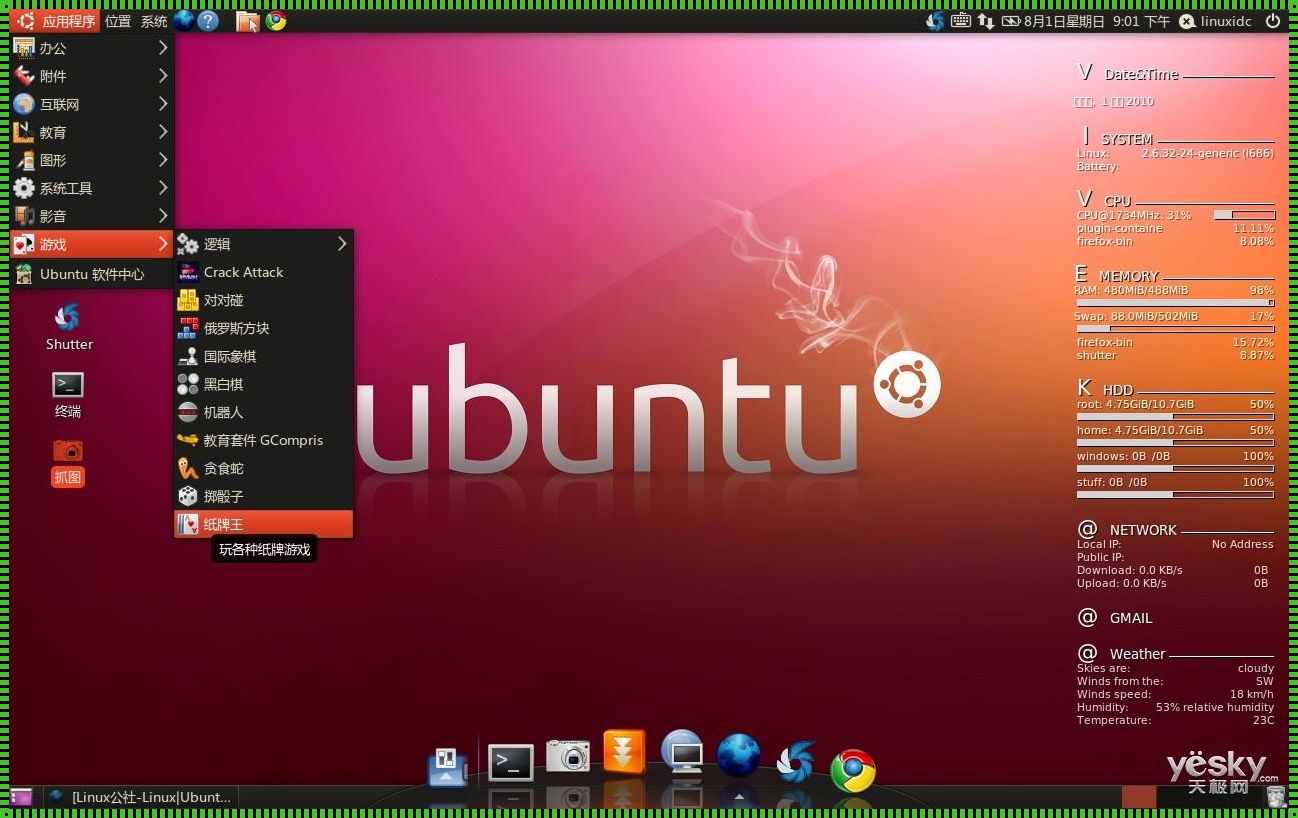Click the blue help question mark icon
1298x818 pixels.
coord(208,20)
